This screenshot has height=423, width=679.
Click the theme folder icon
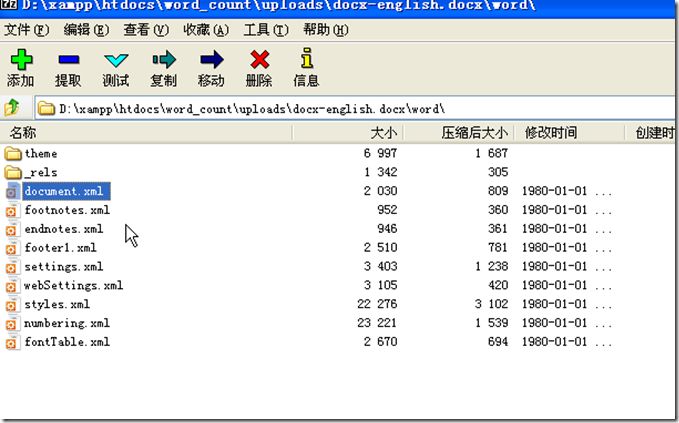(13, 153)
